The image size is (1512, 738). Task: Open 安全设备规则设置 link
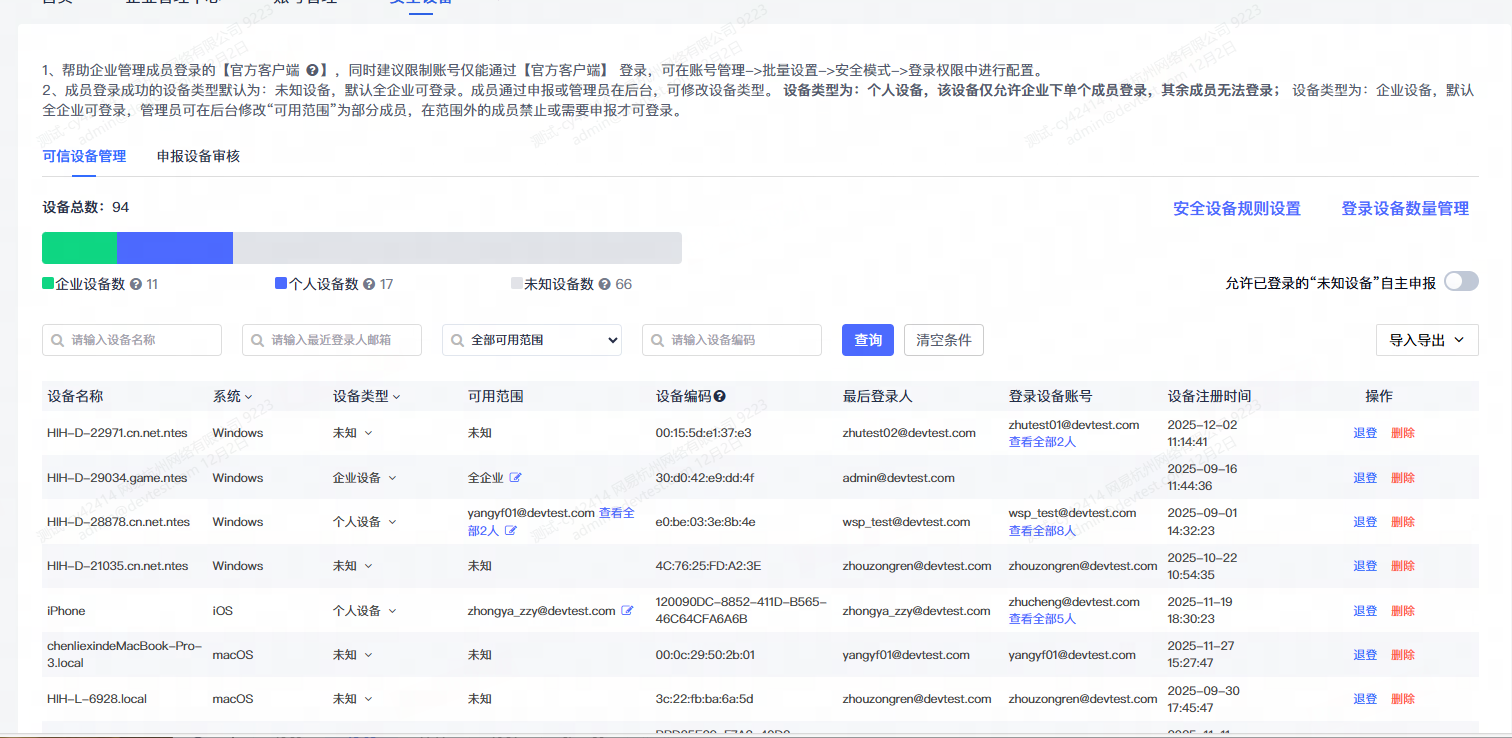coord(1237,209)
